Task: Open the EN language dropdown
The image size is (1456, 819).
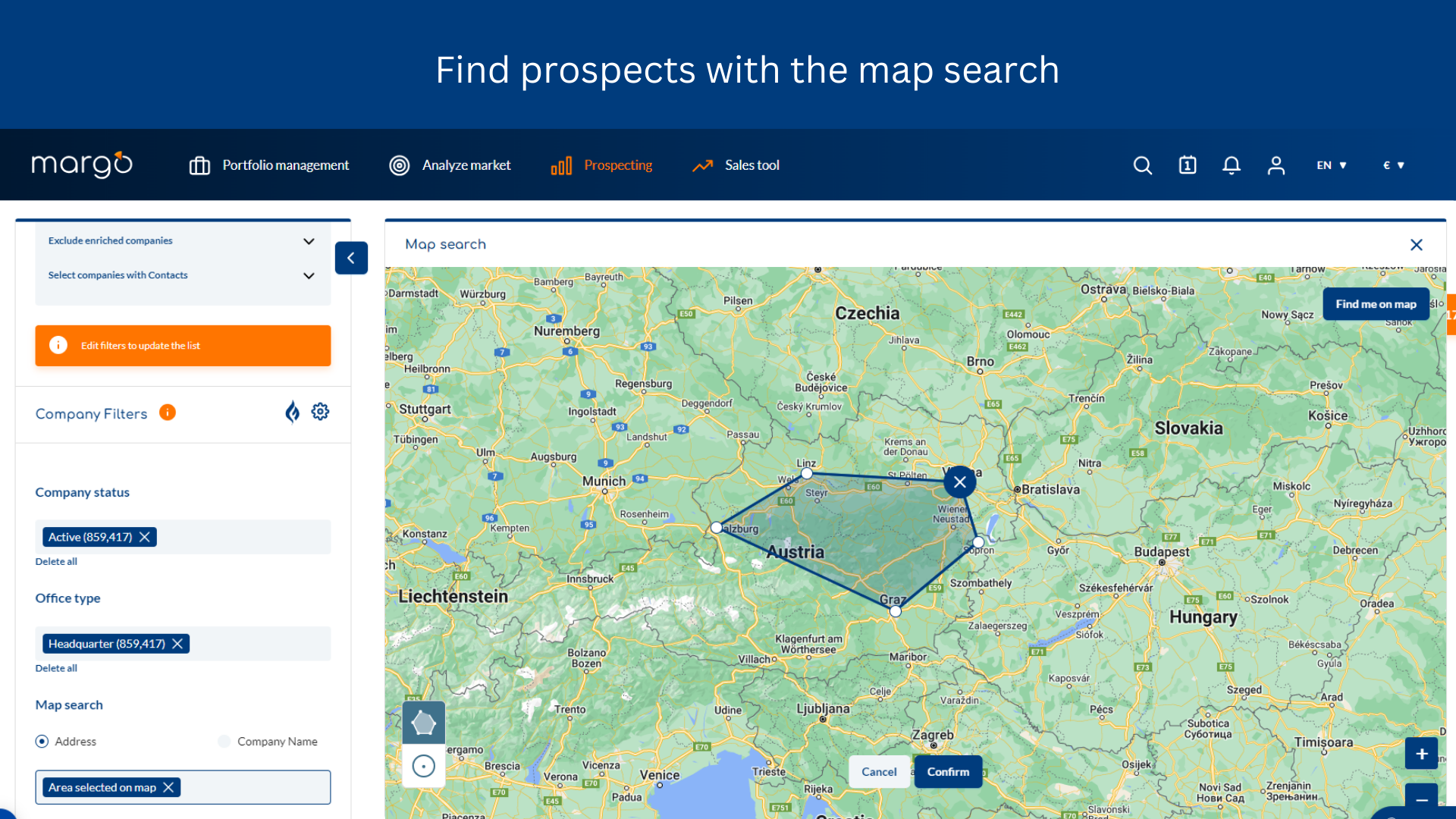Action: 1331,165
